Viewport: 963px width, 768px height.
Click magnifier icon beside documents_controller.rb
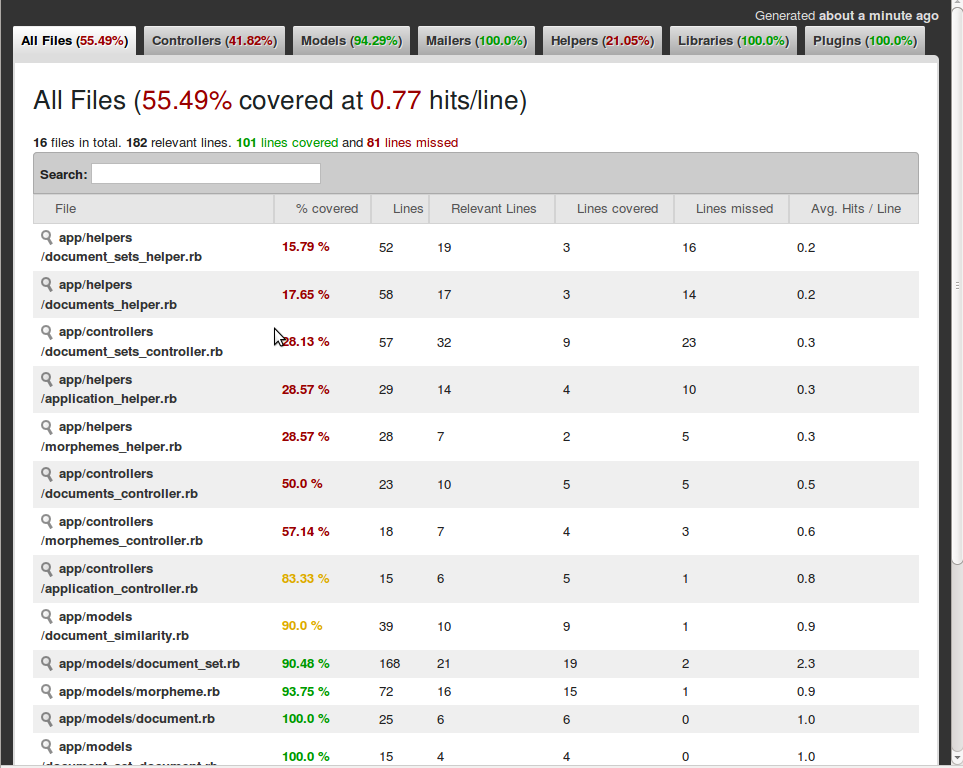[x=46, y=474]
